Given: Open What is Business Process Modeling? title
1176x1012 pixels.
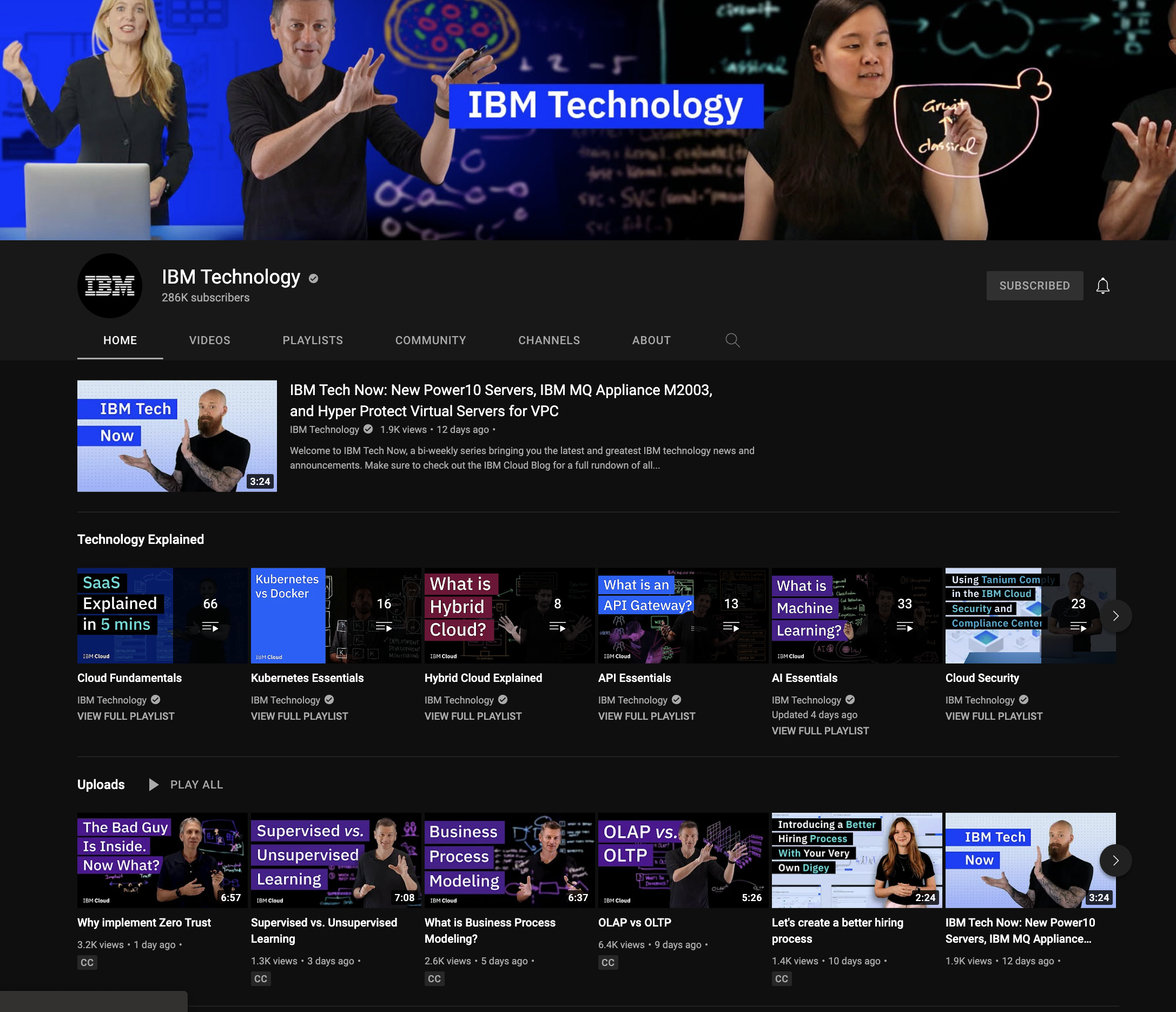Looking at the screenshot, I should point(490,931).
